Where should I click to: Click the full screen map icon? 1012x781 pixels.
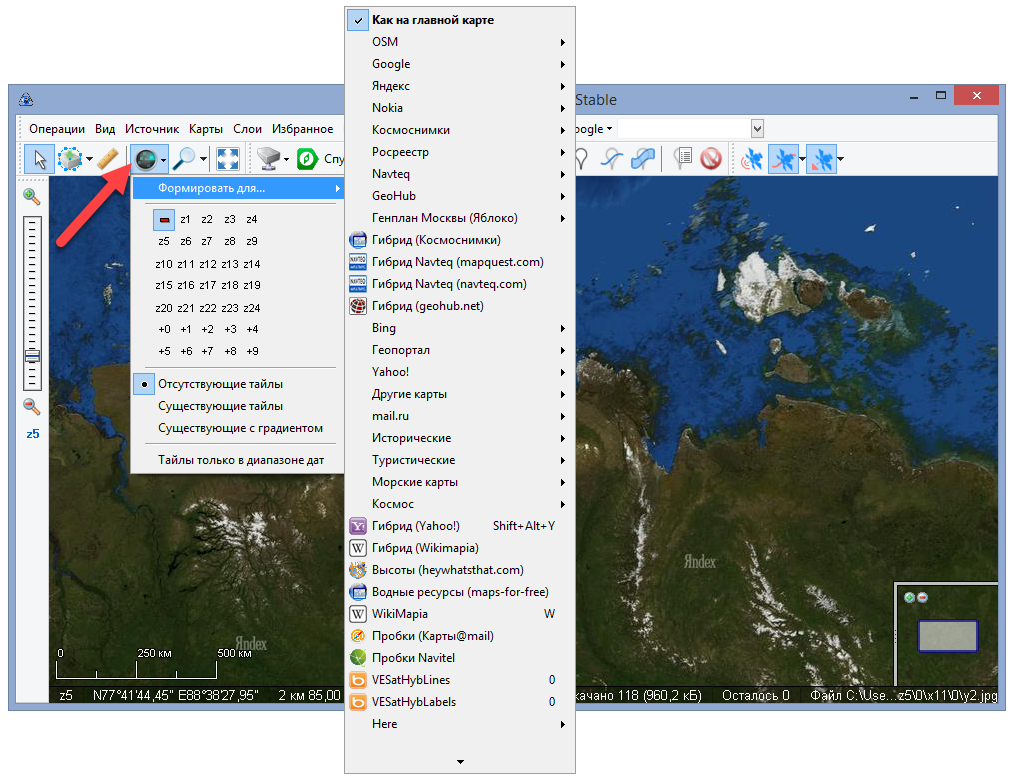point(227,159)
